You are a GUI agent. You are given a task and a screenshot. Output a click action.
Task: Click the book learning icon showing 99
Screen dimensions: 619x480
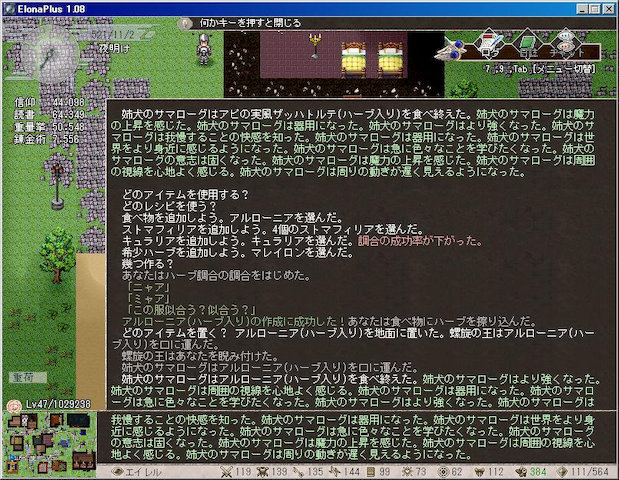(x=371, y=472)
